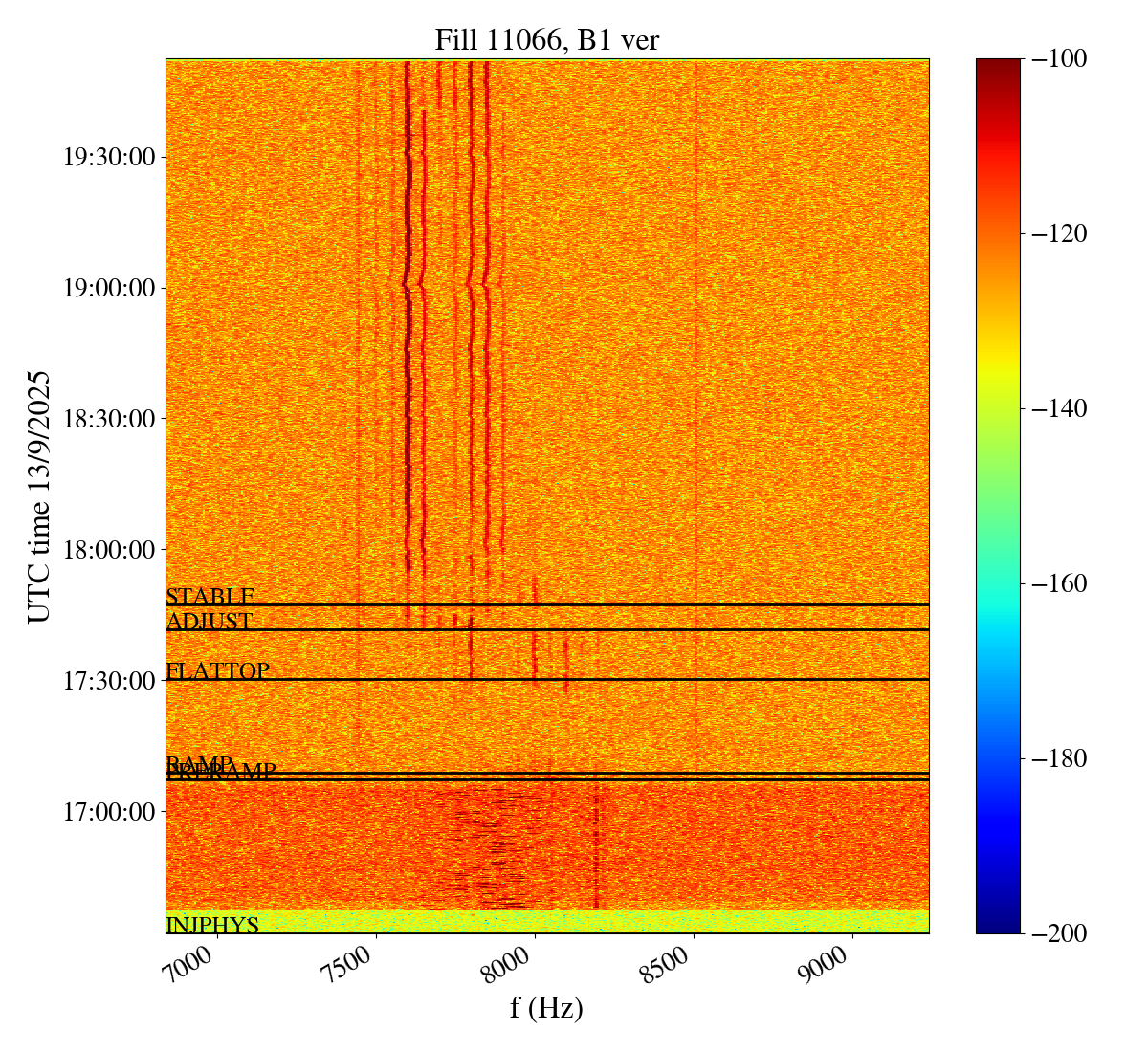1148x1052 pixels.
Task: Click the overlapping RAMP/PRERAMP label
Action: (220, 770)
